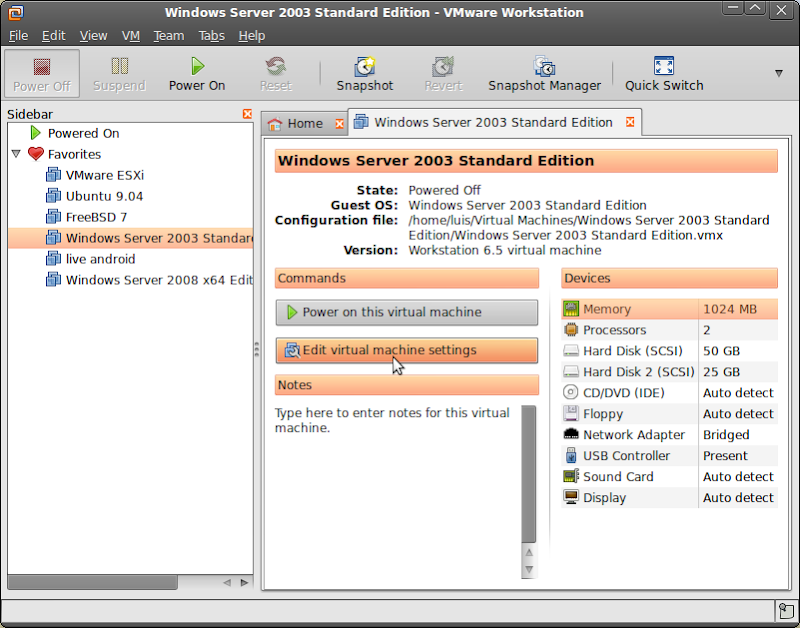
Task: Click the Reset toolbar icon
Action: click(276, 73)
